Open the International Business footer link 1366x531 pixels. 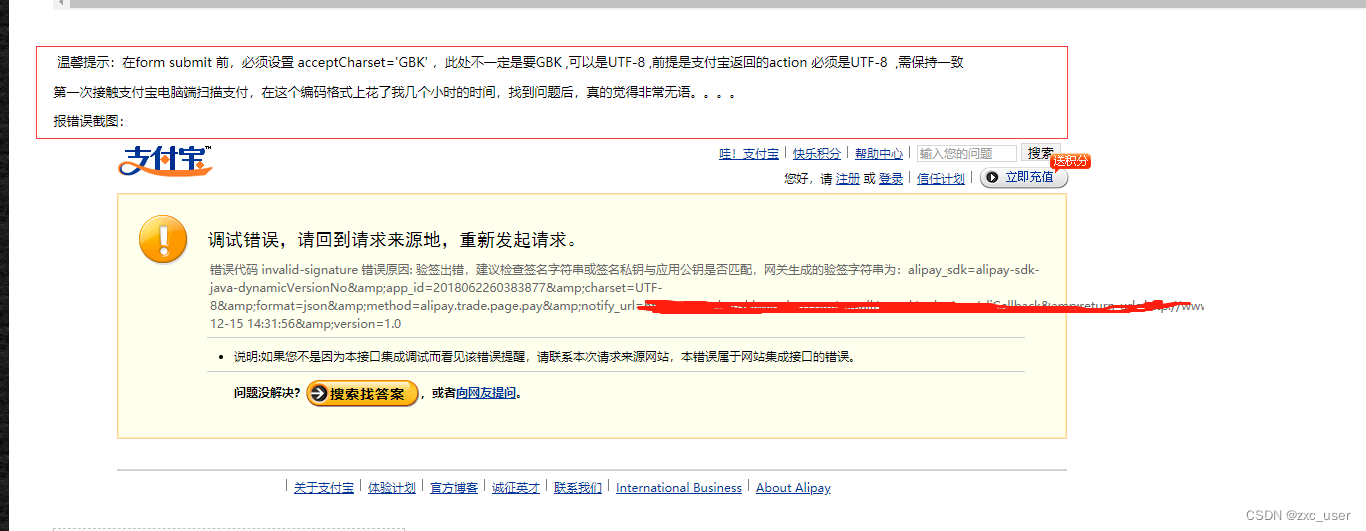[x=679, y=488]
